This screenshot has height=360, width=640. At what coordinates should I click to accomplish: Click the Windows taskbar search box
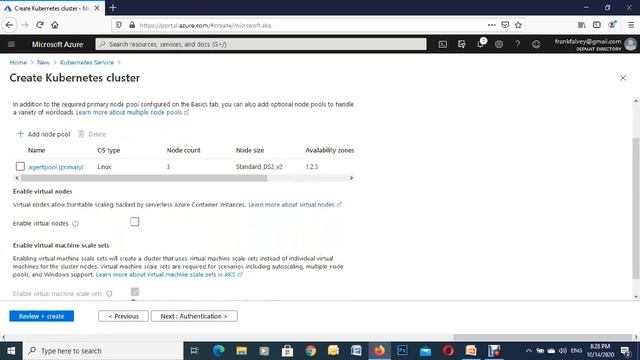click(103, 351)
